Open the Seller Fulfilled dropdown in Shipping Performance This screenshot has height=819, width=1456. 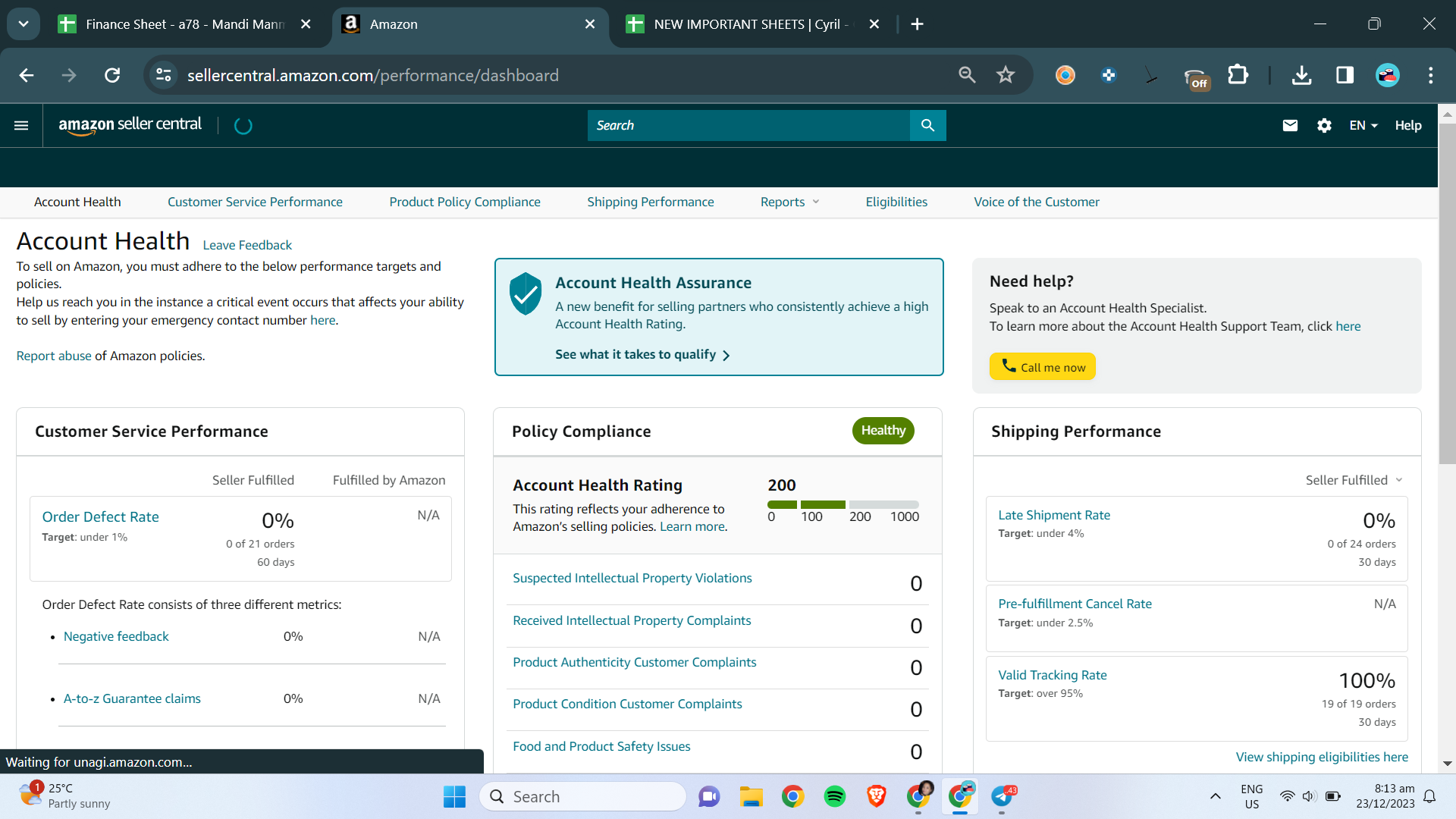1354,480
